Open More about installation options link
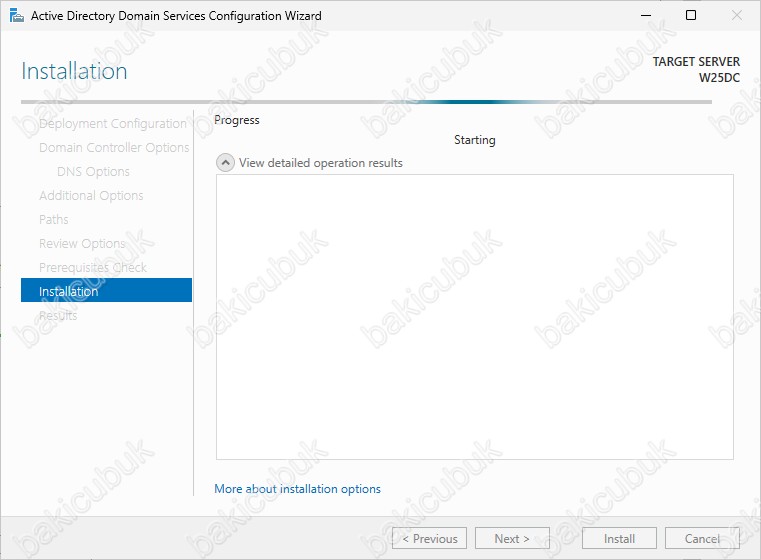This screenshot has width=761, height=560. click(x=298, y=489)
